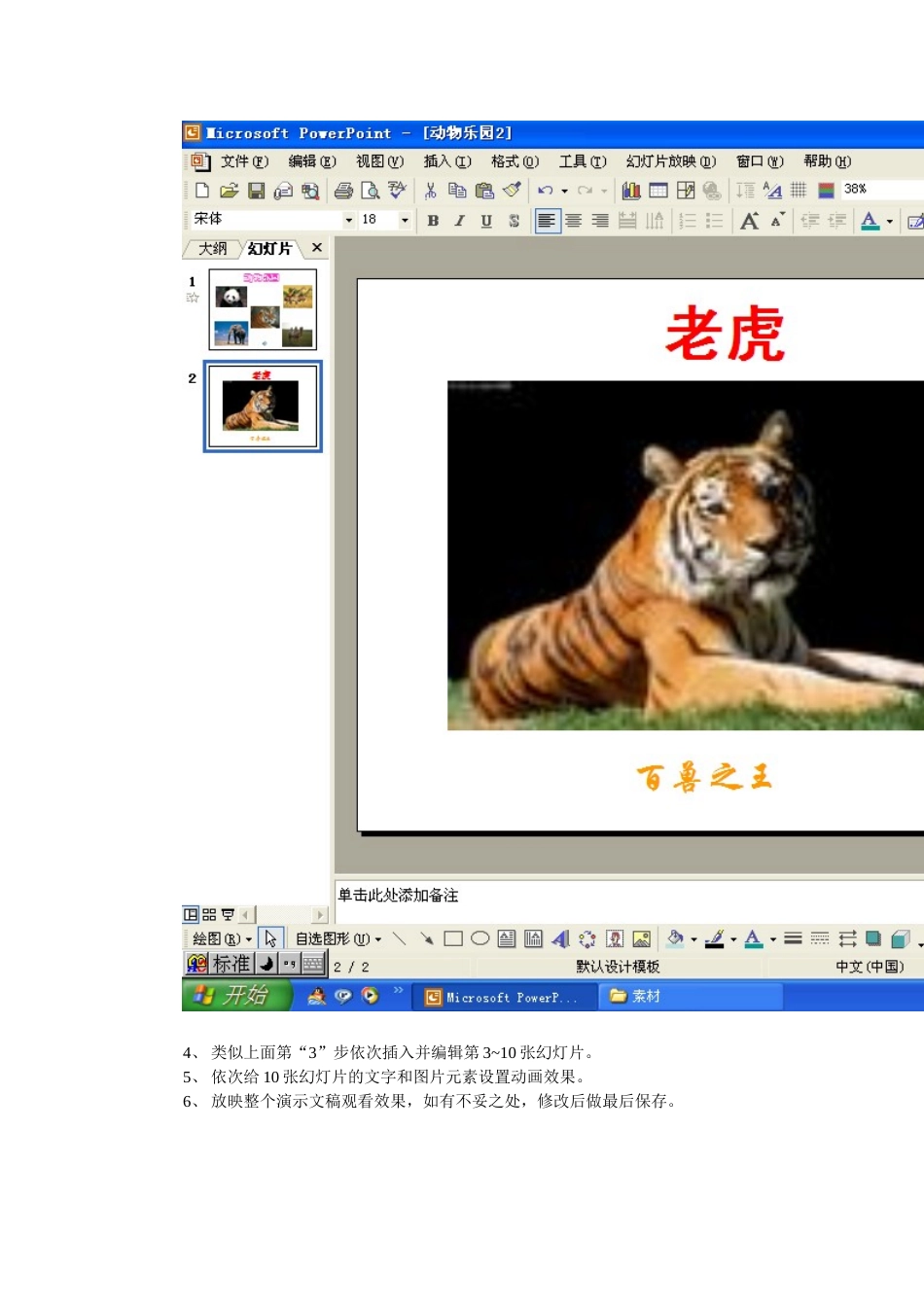The width and height of the screenshot is (924, 1307).
Task: Select the Arrow drawing tool
Action: tap(426, 938)
